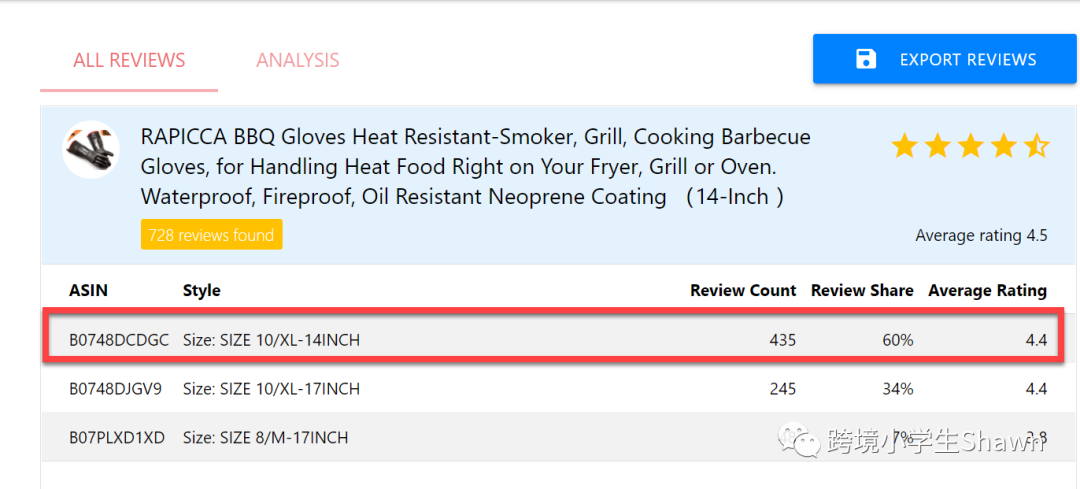Screen dimensions: 1080x489
Task: Switch to the ALL REVIEWS tab
Action: (129, 60)
